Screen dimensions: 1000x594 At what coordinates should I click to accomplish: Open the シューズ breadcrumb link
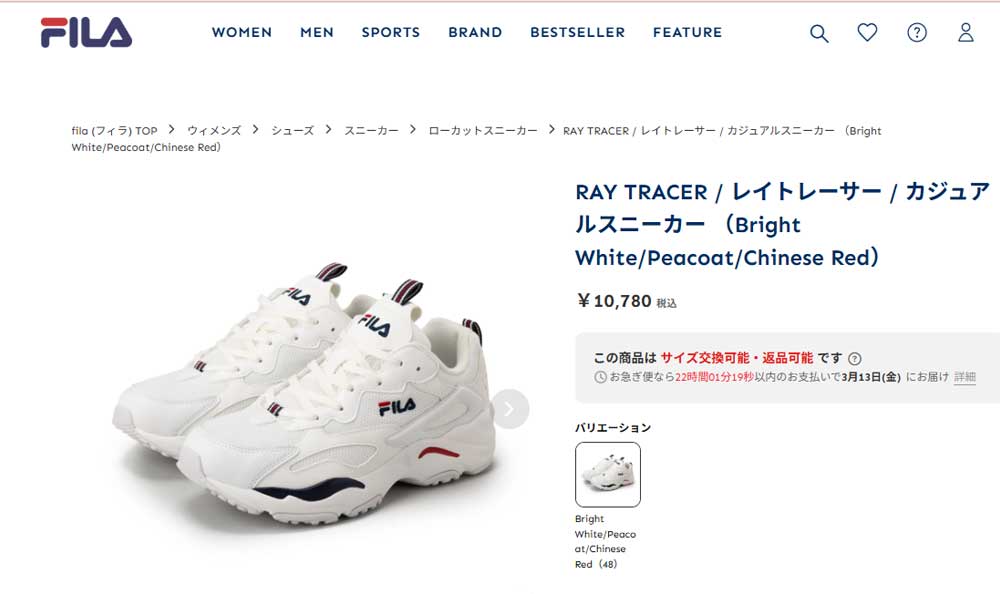[x=293, y=131]
